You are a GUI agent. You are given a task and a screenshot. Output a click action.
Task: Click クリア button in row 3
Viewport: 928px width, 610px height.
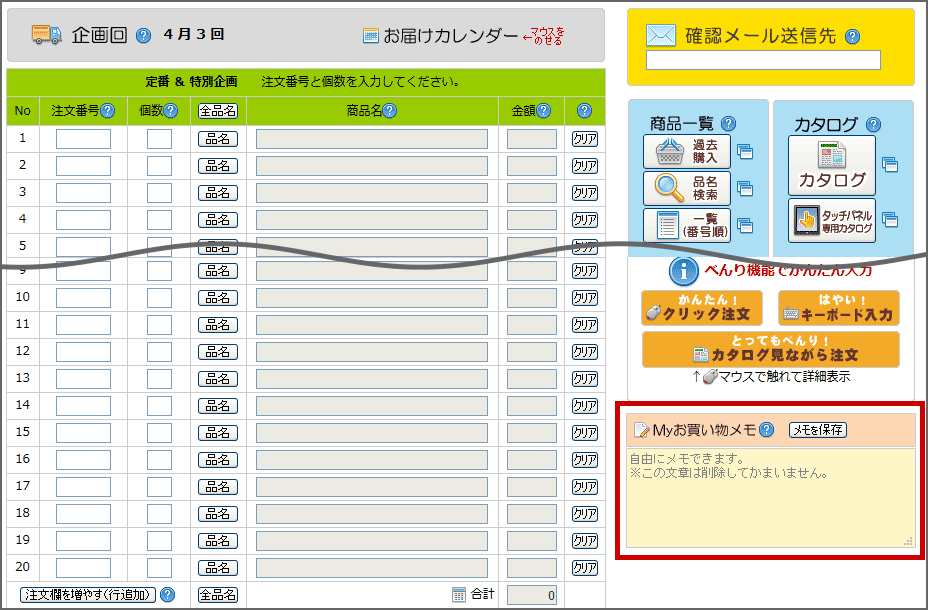pyautogui.click(x=585, y=193)
